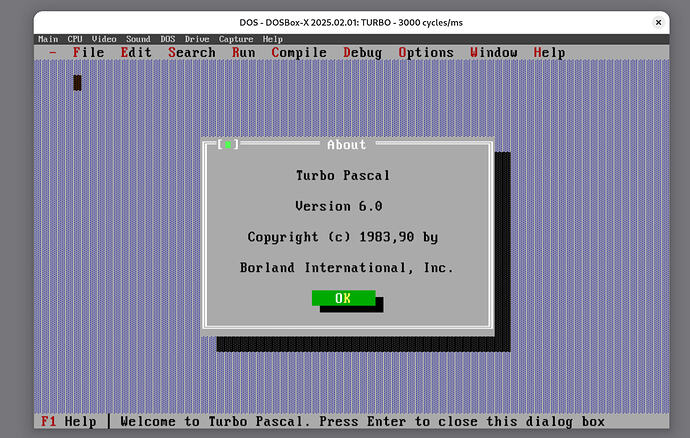Open DOSBox-X Main menu
Viewport: 690px width, 438px height.
click(48, 39)
